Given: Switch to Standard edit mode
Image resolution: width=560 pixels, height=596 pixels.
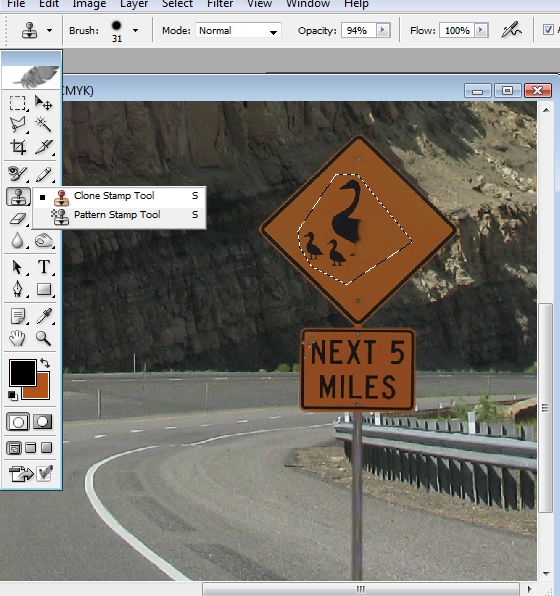Looking at the screenshot, I should tap(18, 422).
